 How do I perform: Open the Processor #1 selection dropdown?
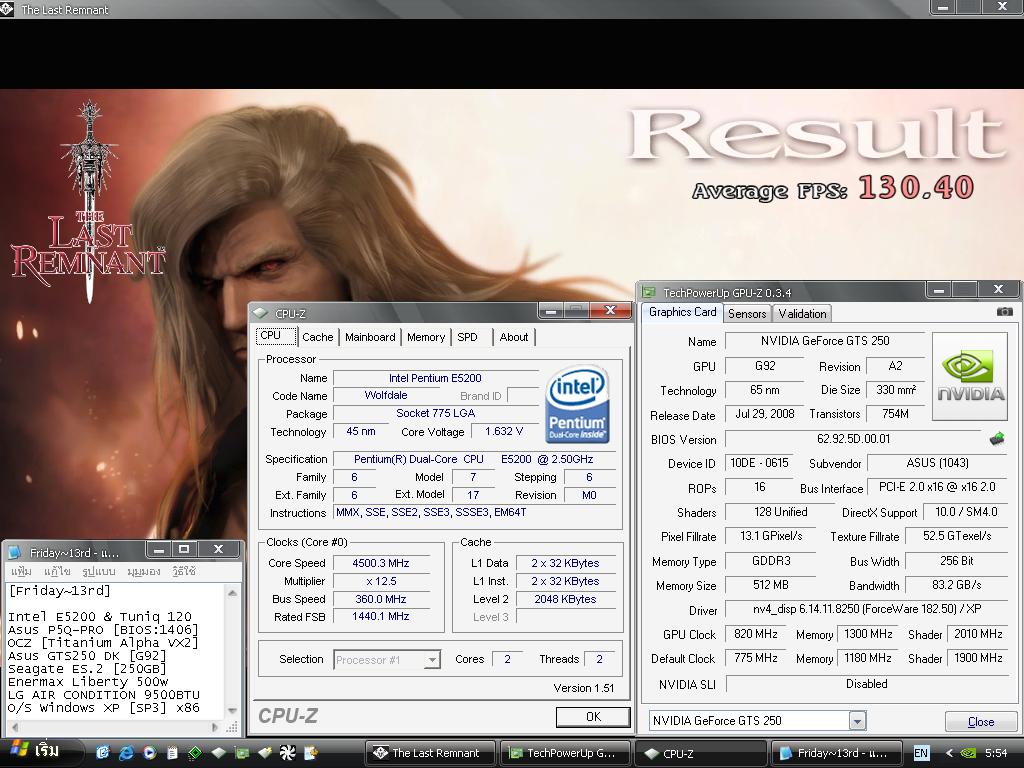point(432,660)
